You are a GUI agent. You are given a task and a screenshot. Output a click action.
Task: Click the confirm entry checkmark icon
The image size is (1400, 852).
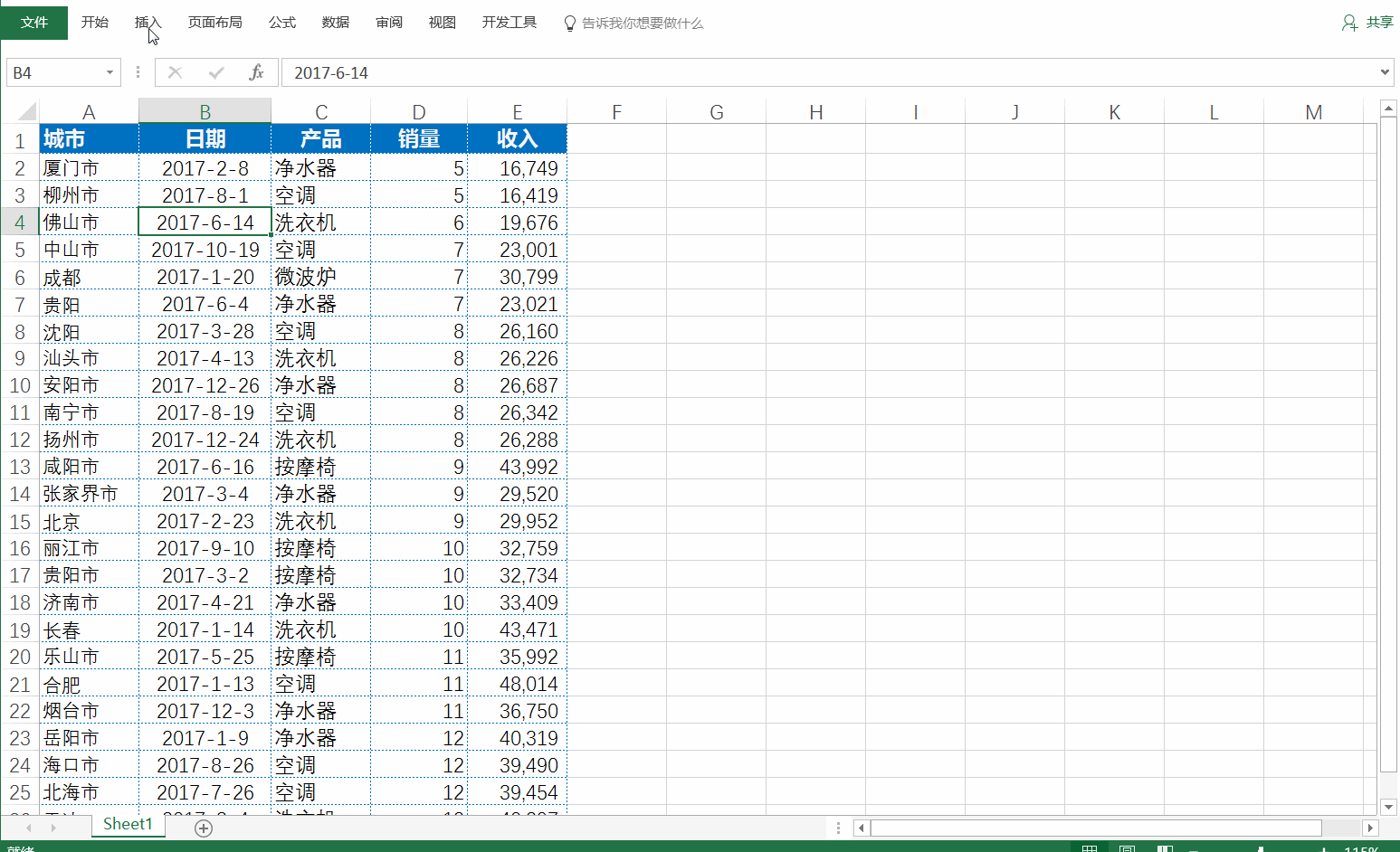(216, 72)
